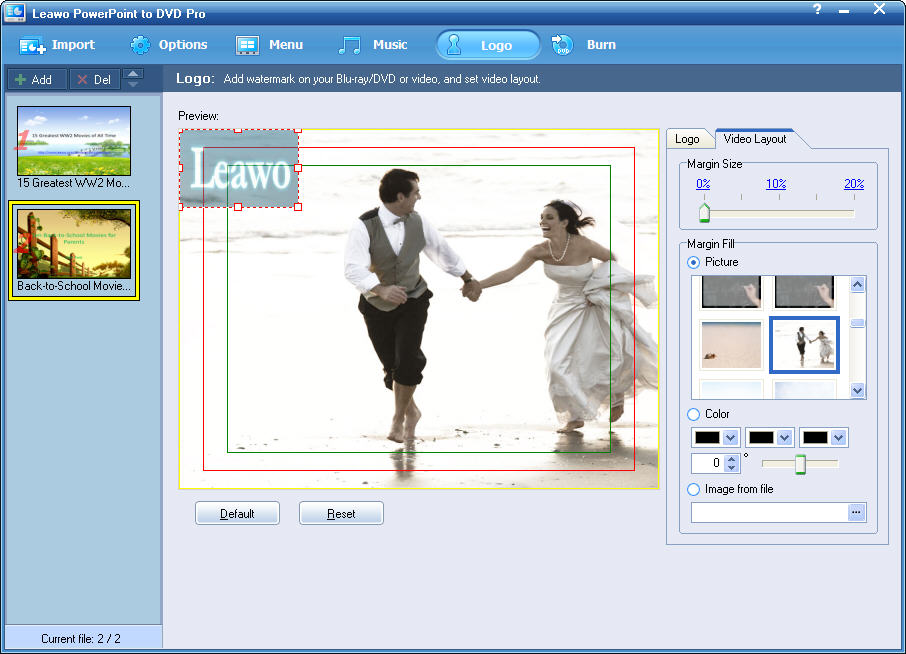Viewport: 906px width, 654px height.
Task: Switch to the Logo tab
Action: (687, 139)
